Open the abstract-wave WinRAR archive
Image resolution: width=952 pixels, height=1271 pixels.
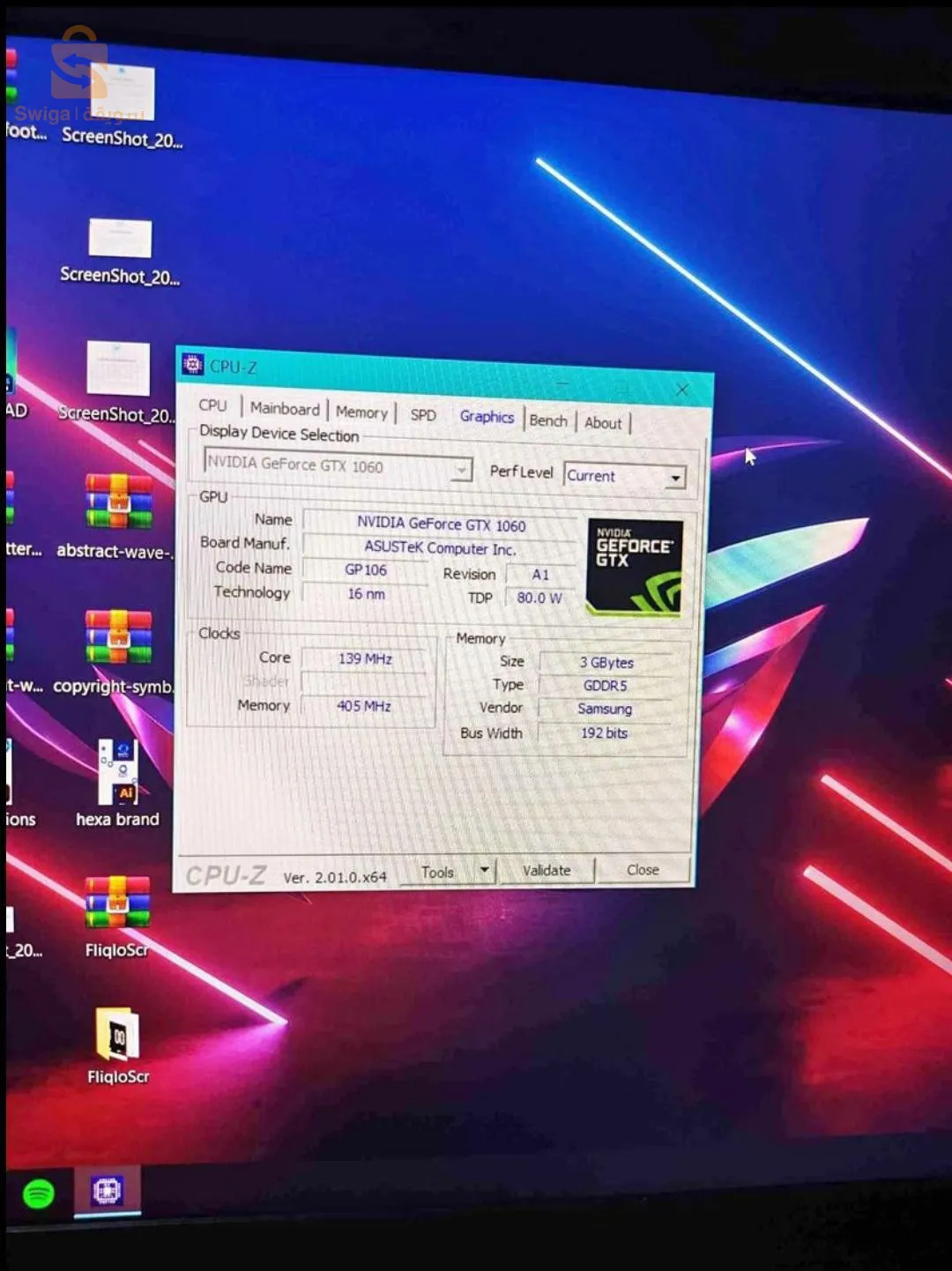118,502
